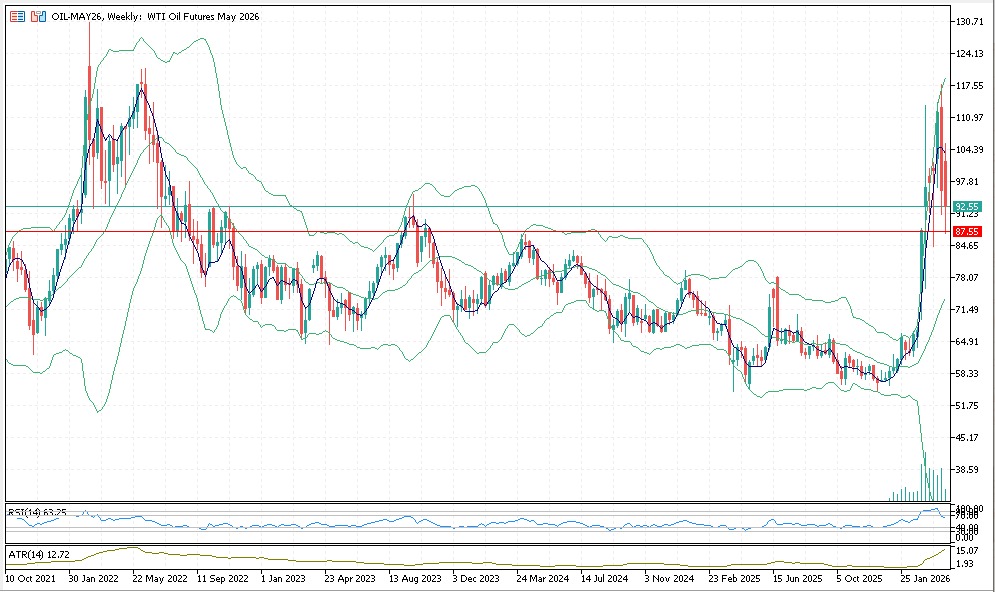995x592 pixels.
Task: Click 38.59 on the price scale
Action: click(968, 470)
